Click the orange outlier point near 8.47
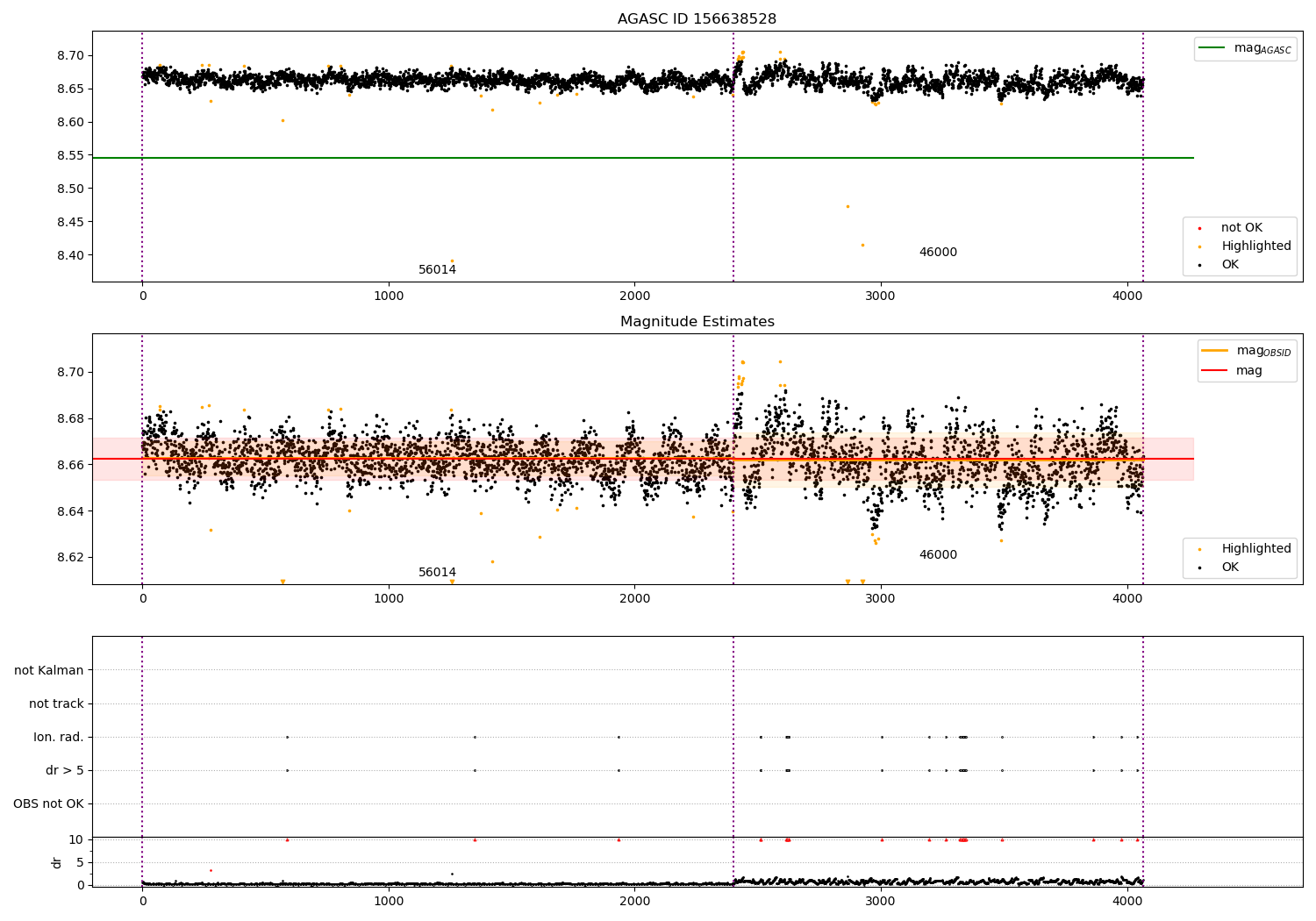The width and height of the screenshot is (1316, 921). [848, 207]
